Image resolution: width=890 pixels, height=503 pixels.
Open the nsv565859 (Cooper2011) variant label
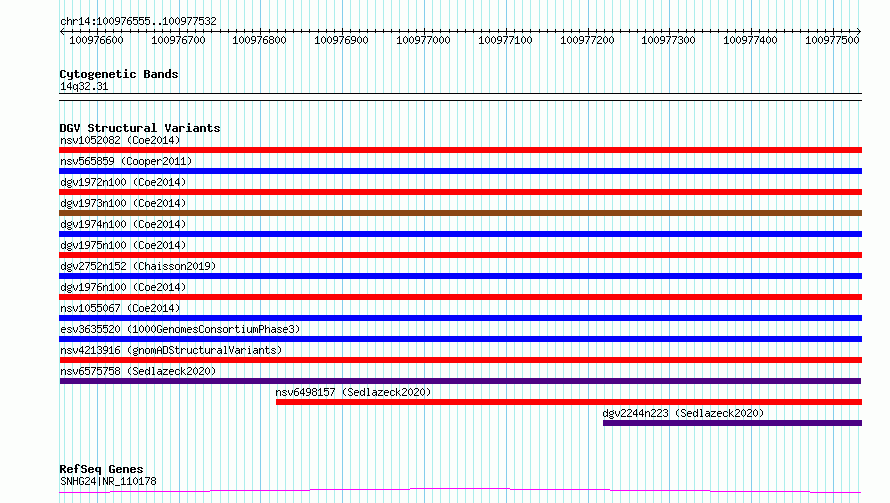(x=126, y=161)
